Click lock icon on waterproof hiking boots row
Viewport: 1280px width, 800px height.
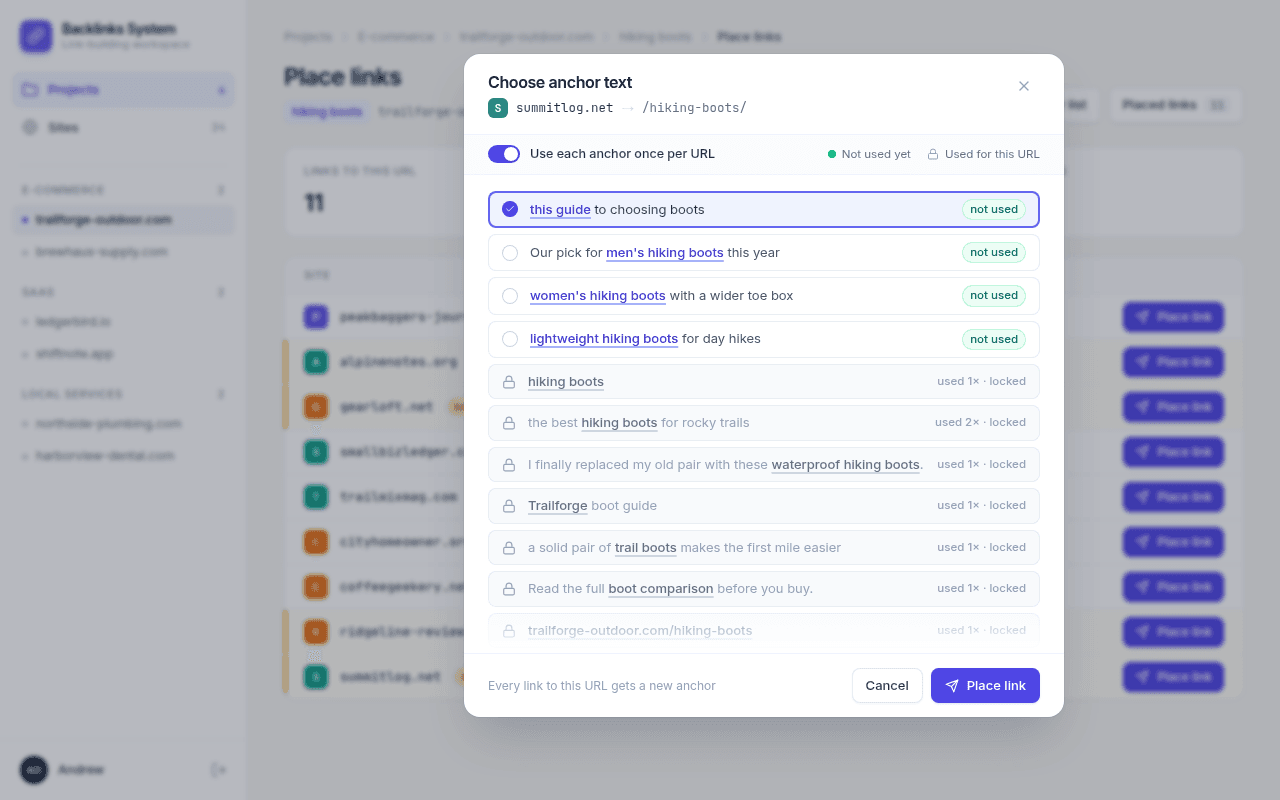[509, 465]
